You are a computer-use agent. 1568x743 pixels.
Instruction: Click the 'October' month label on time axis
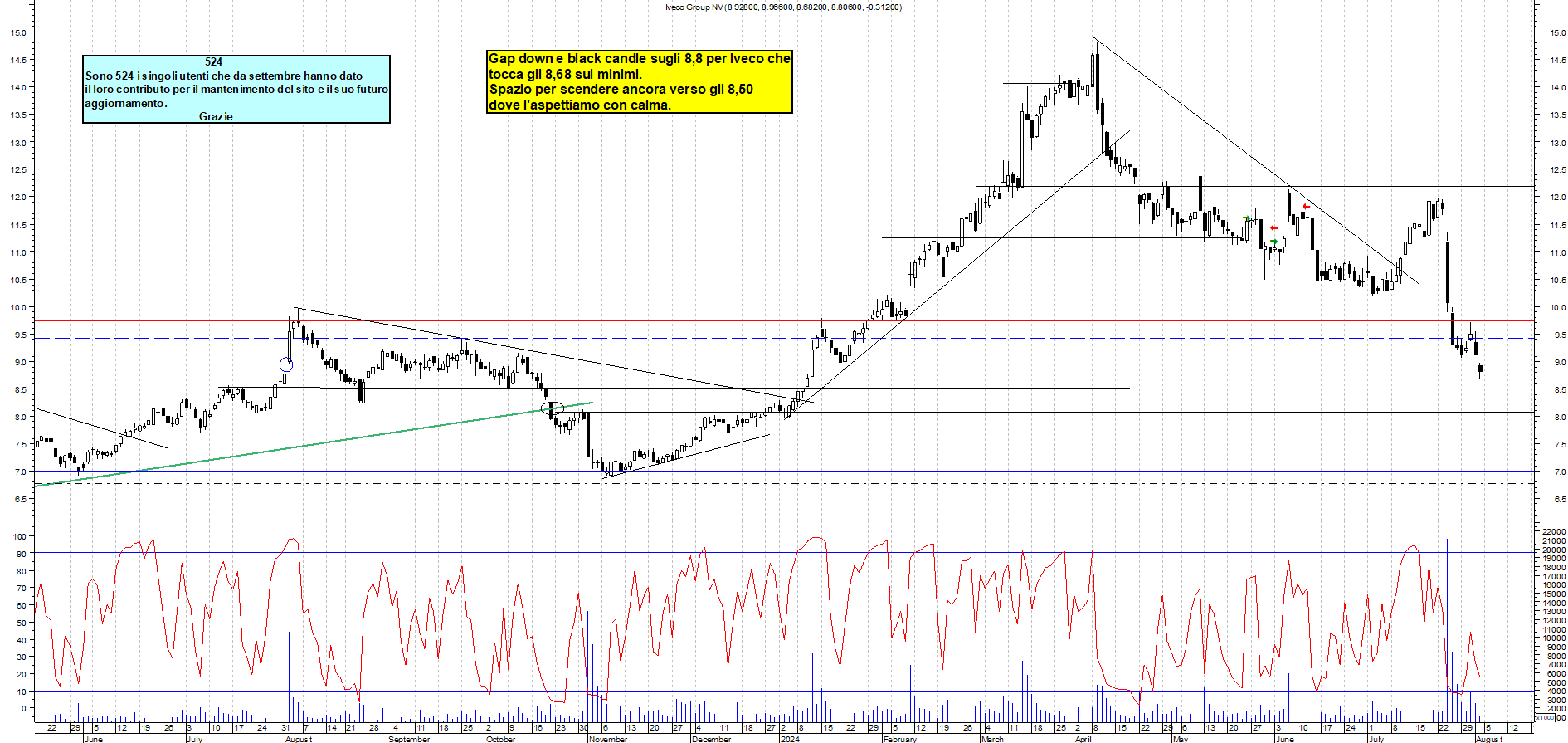[x=500, y=739]
